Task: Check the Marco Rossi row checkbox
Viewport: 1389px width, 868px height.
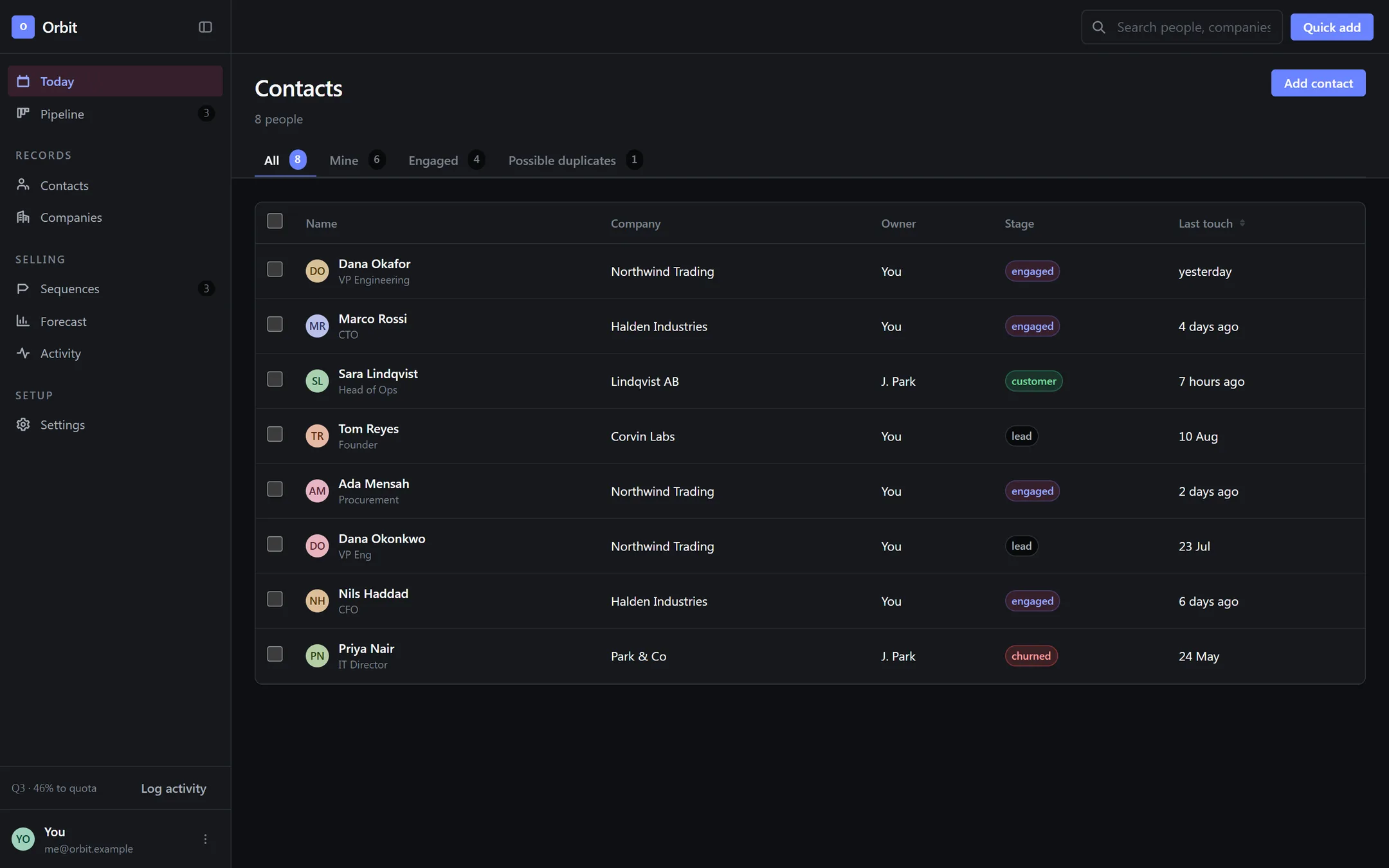Action: click(x=275, y=324)
